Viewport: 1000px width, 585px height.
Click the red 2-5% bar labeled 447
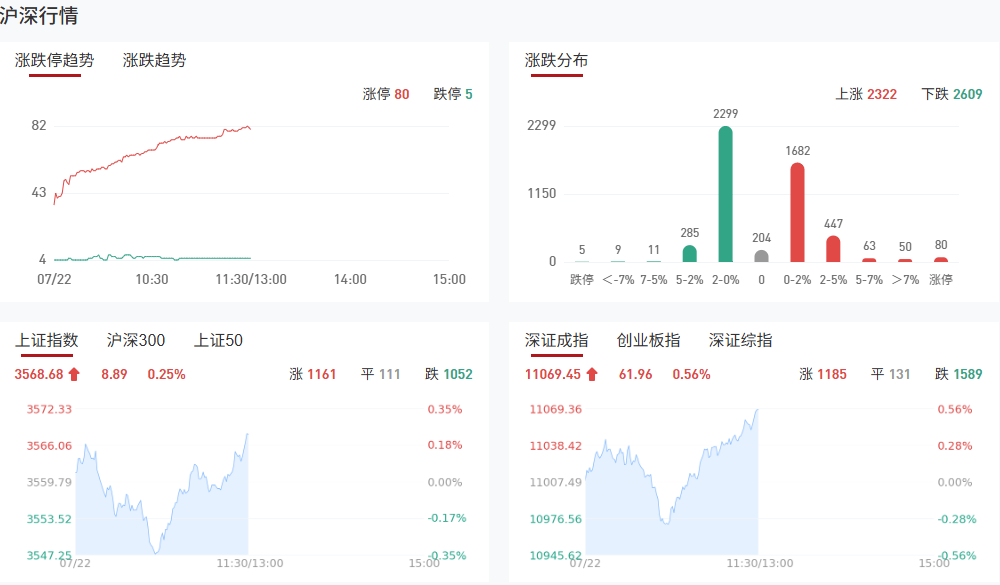click(833, 249)
